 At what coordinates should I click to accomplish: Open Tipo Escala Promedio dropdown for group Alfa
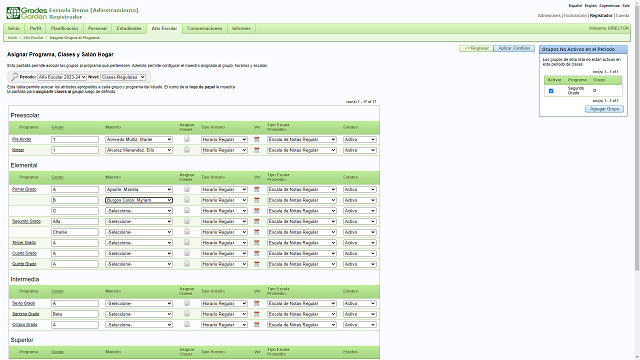302,221
